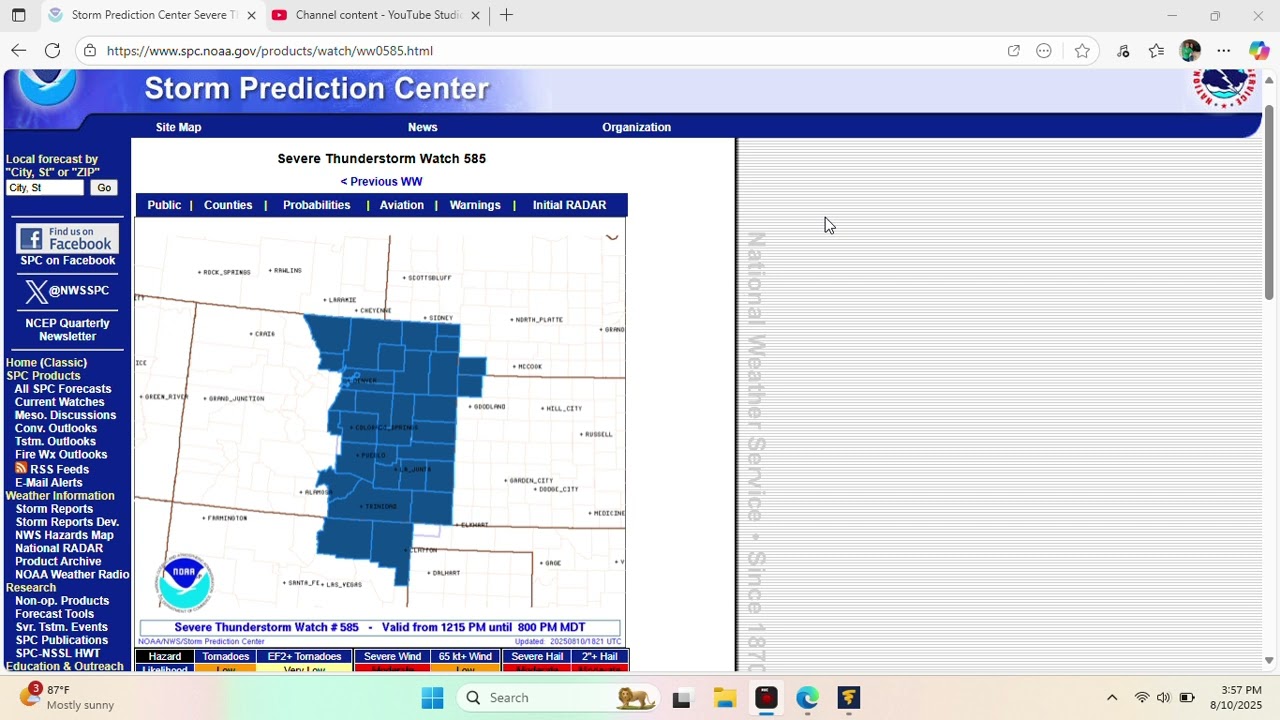The height and width of the screenshot is (720, 1280).
Task: Open National RADAR sidebar link
Action: 59,548
